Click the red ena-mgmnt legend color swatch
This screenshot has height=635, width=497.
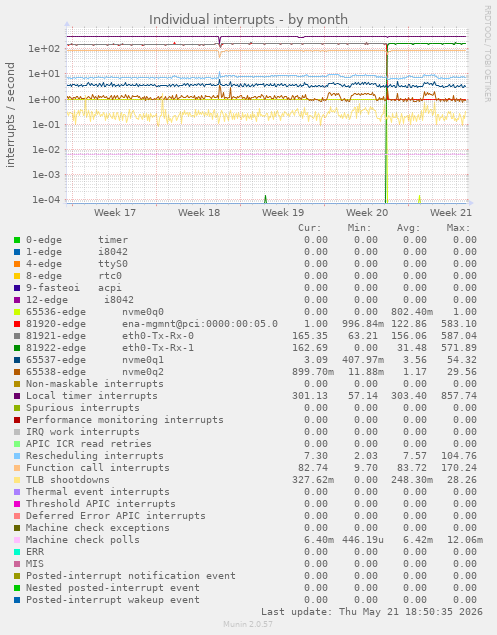(x=17, y=324)
